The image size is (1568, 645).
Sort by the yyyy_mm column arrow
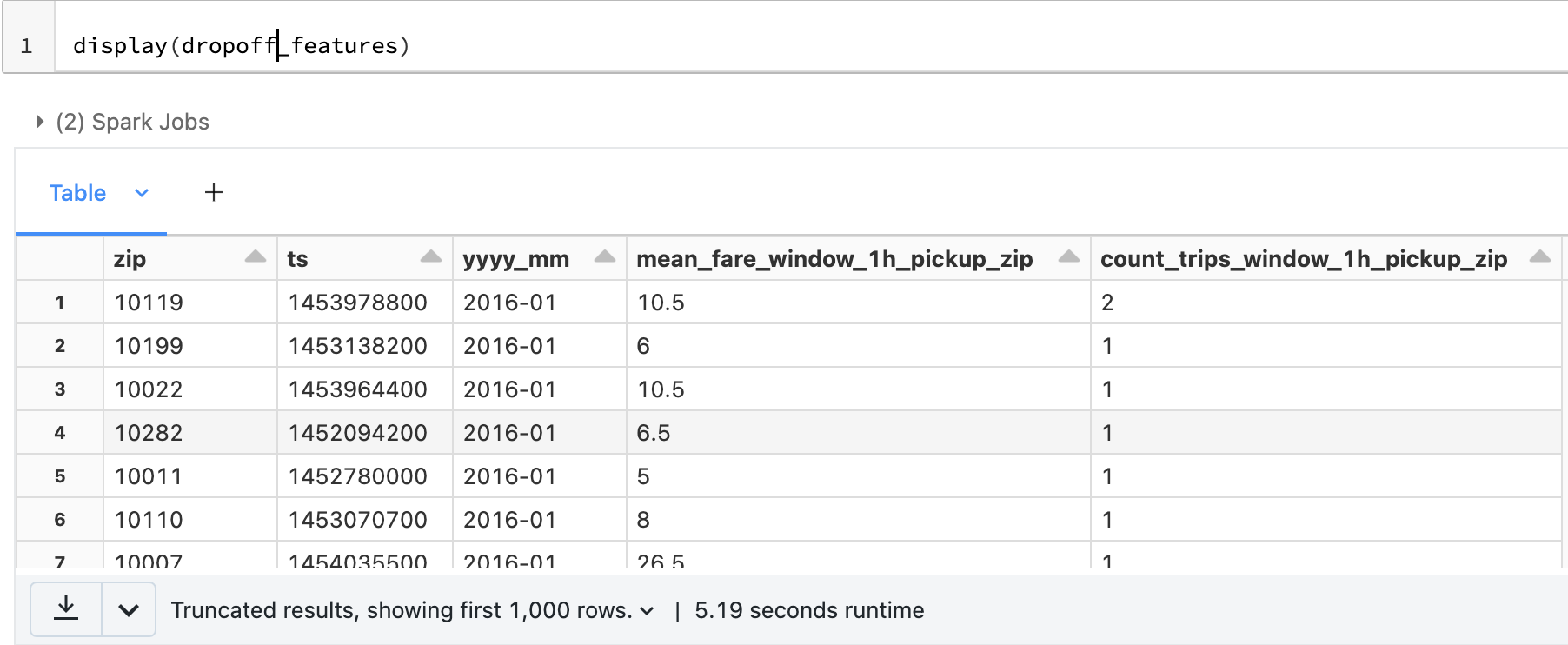click(605, 256)
